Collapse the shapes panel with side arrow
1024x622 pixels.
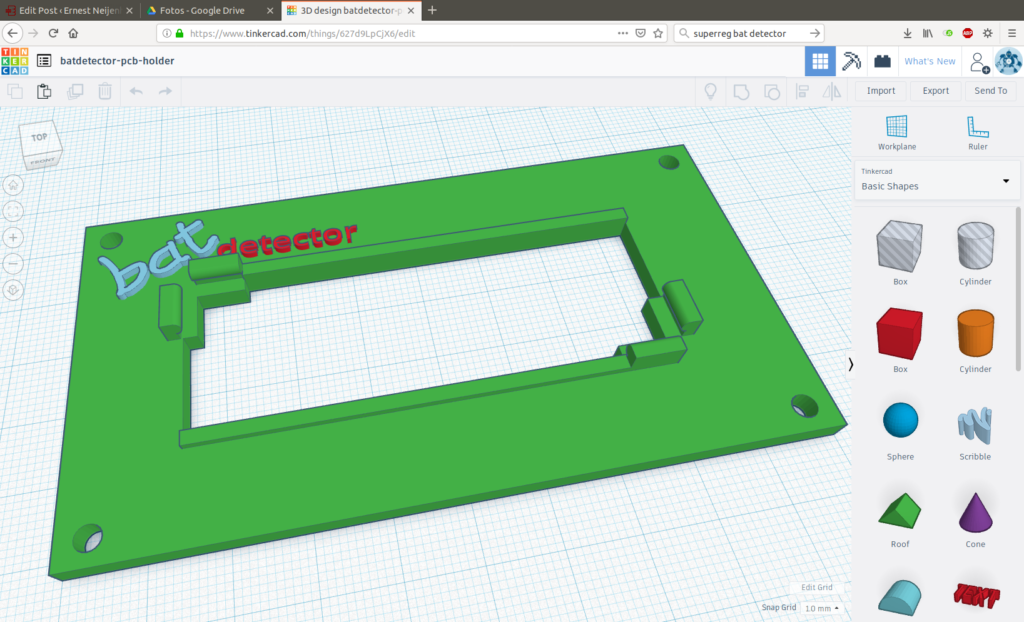pyautogui.click(x=850, y=364)
